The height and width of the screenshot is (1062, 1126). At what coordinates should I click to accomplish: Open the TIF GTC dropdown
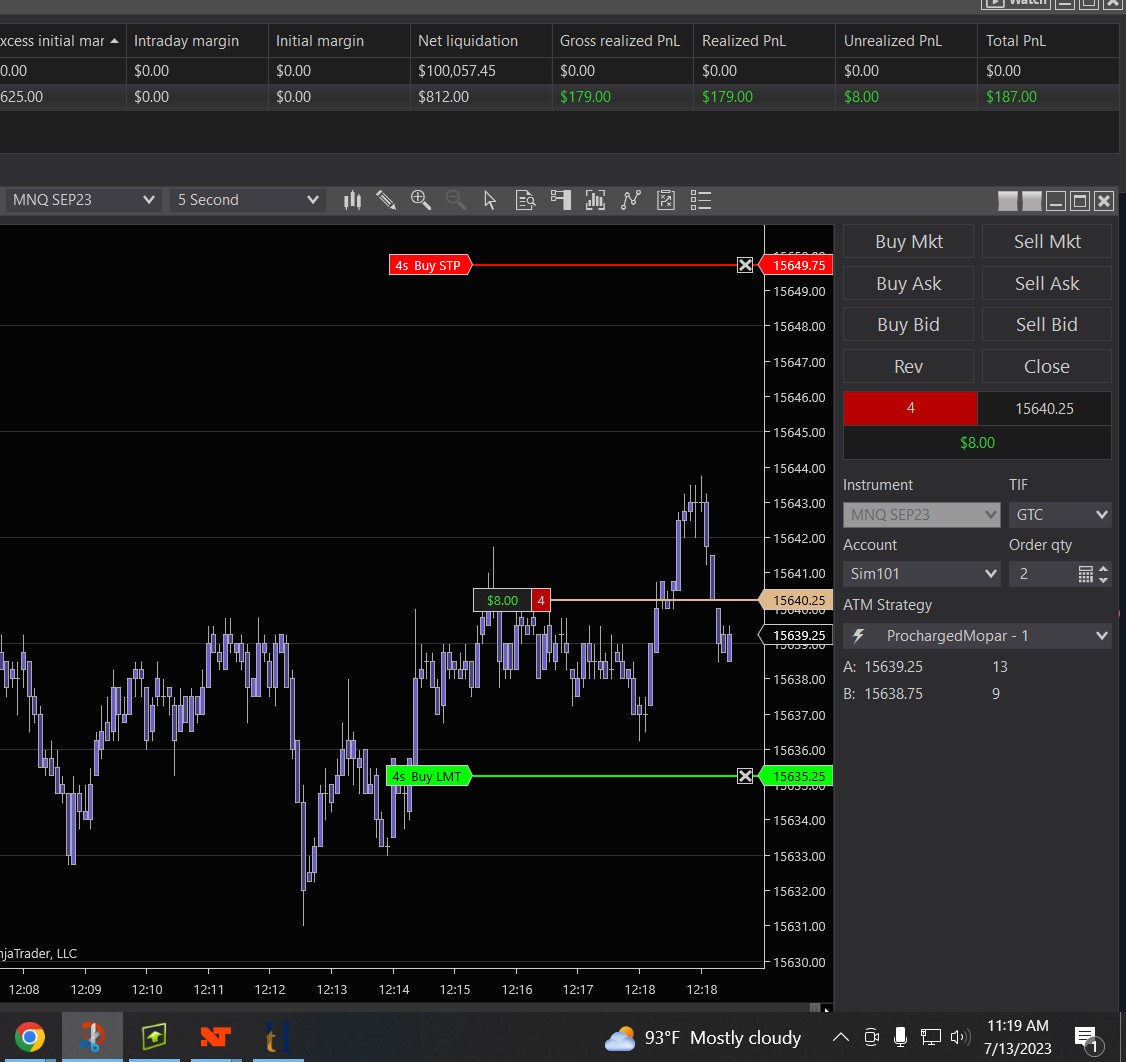(x=1059, y=515)
